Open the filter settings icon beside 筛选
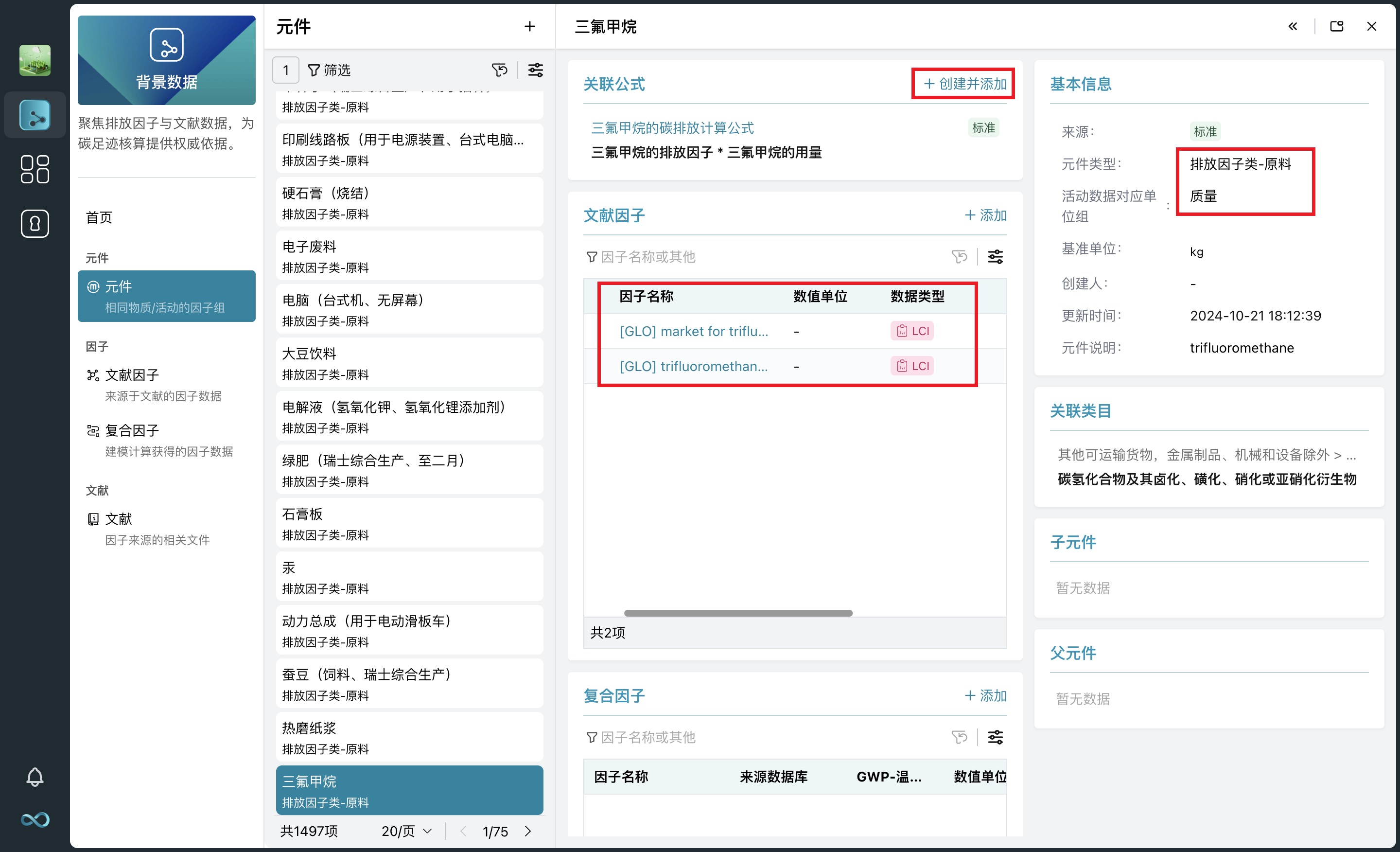Screen dimensions: 1400x852 (535, 70)
